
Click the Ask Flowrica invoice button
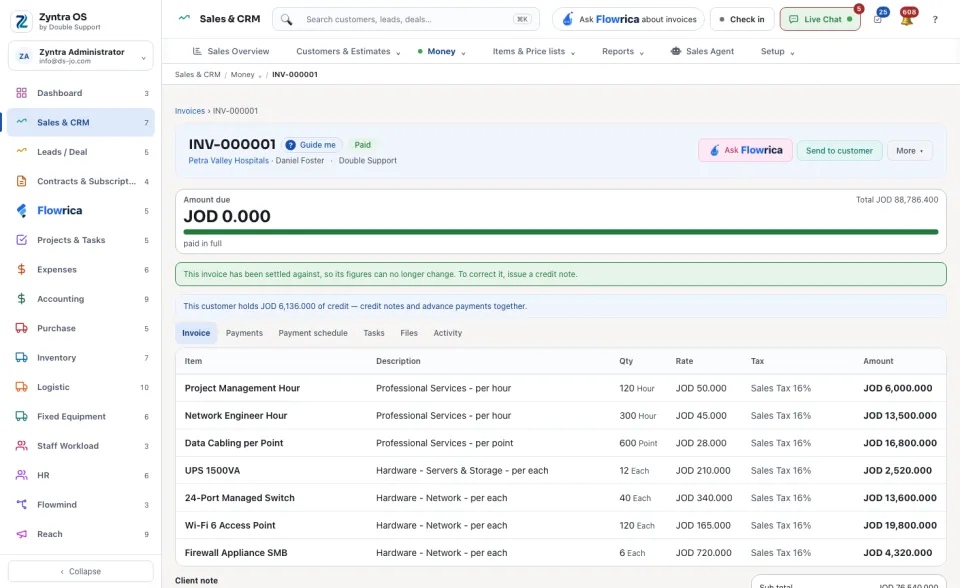pos(746,151)
